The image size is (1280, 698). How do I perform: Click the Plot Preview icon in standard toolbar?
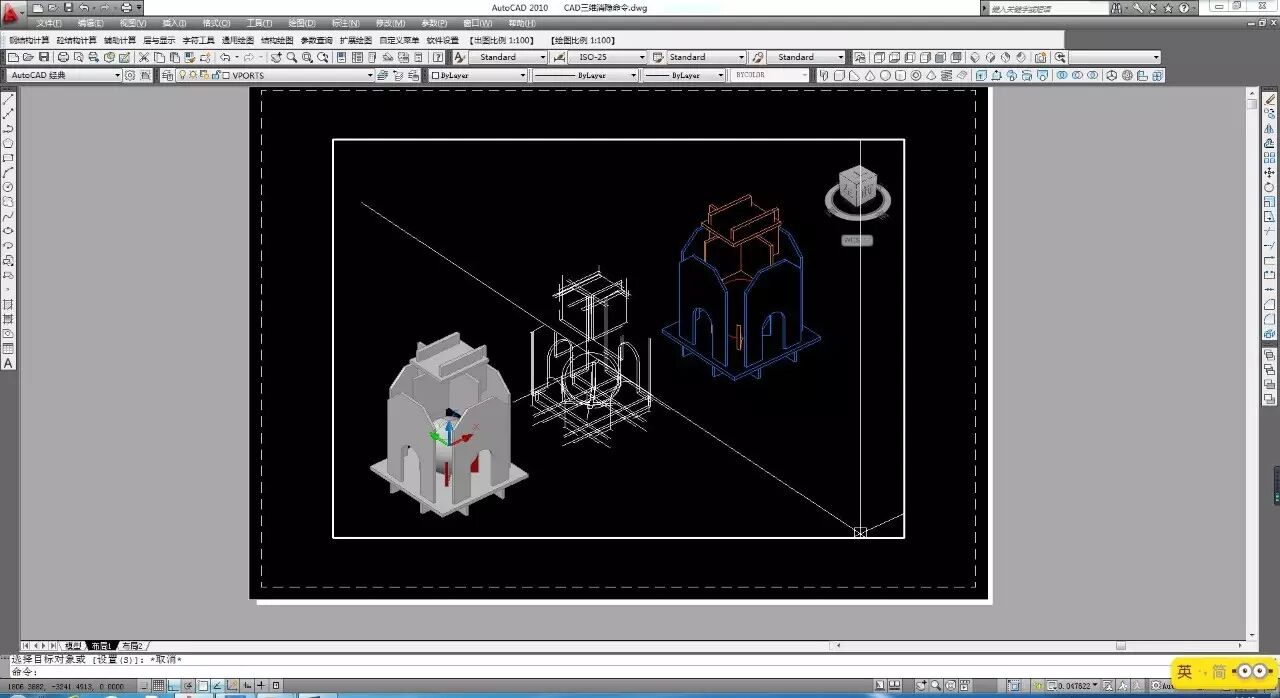pos(77,57)
